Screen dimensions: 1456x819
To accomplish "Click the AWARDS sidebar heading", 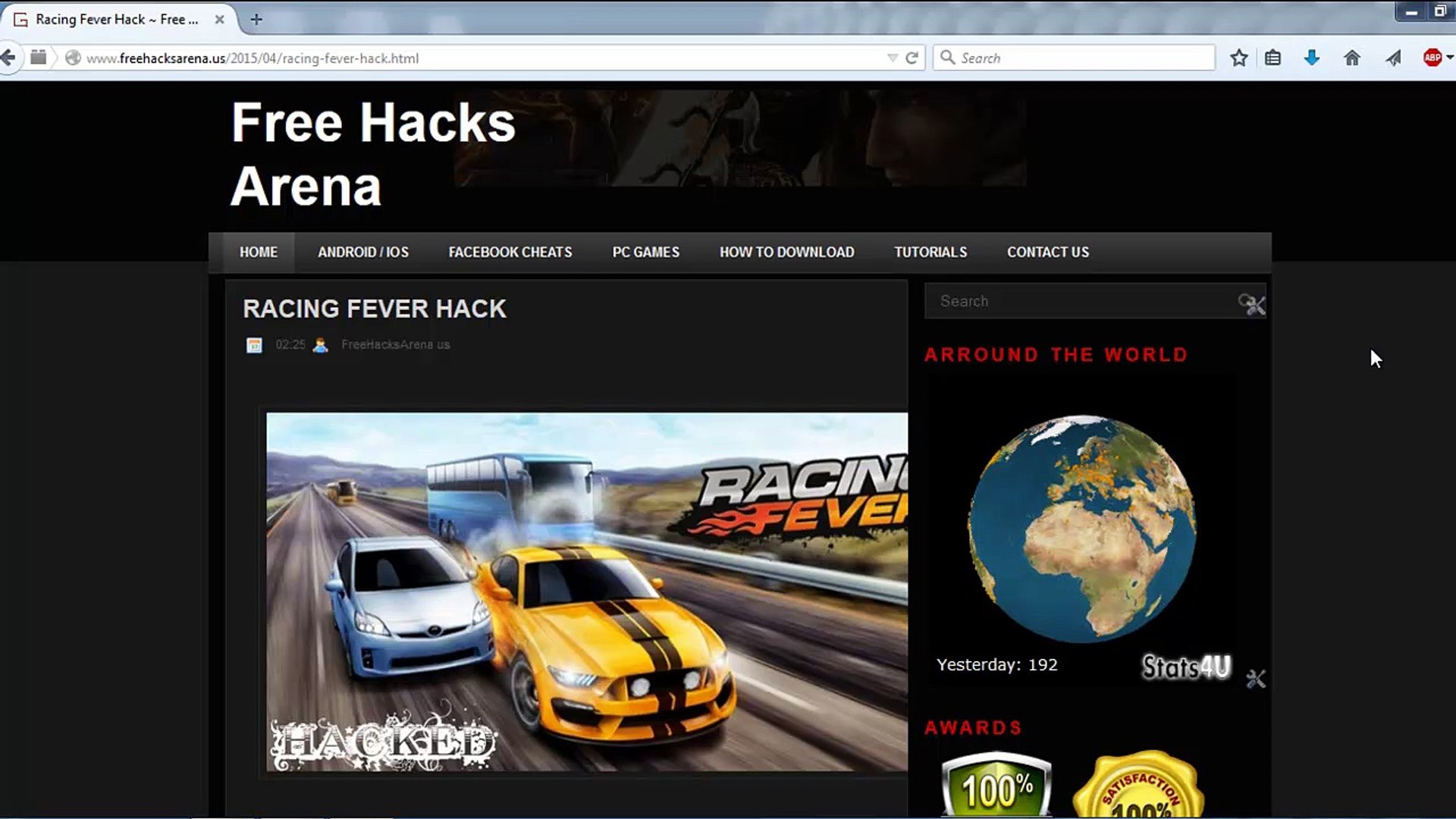I will click(x=973, y=728).
